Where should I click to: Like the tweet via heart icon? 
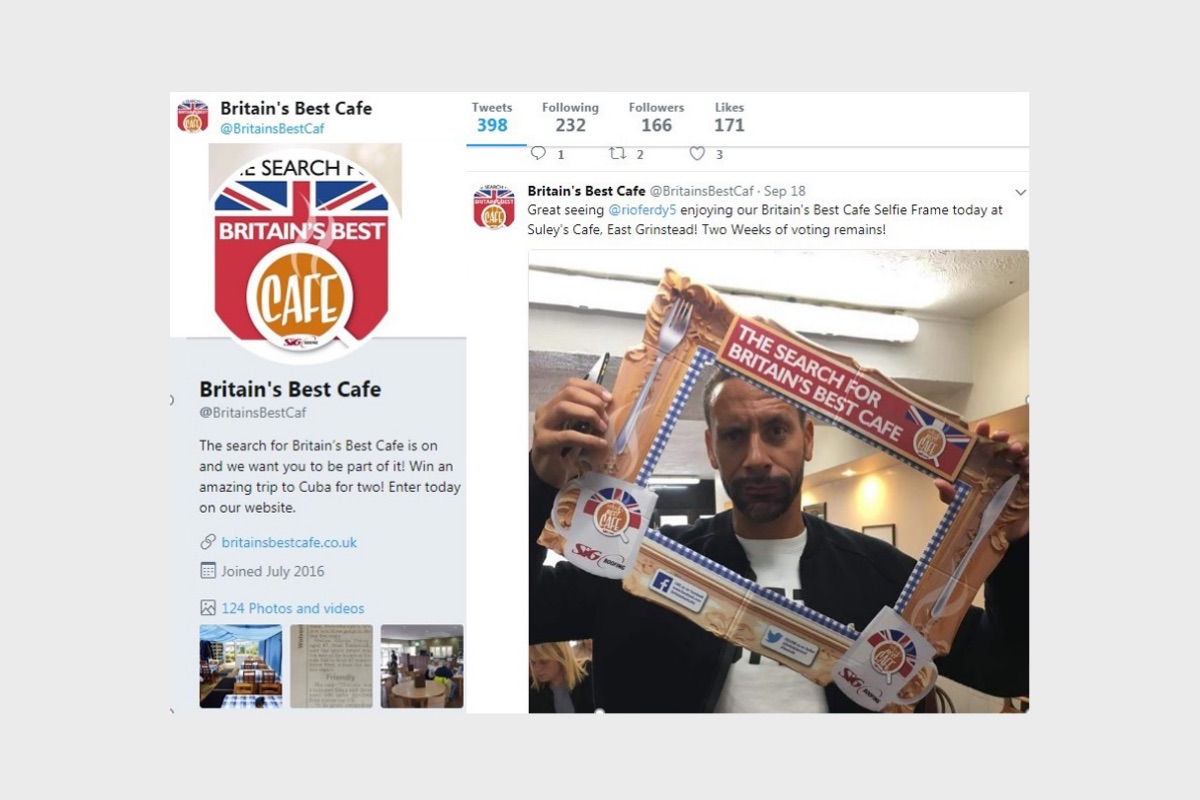click(697, 153)
